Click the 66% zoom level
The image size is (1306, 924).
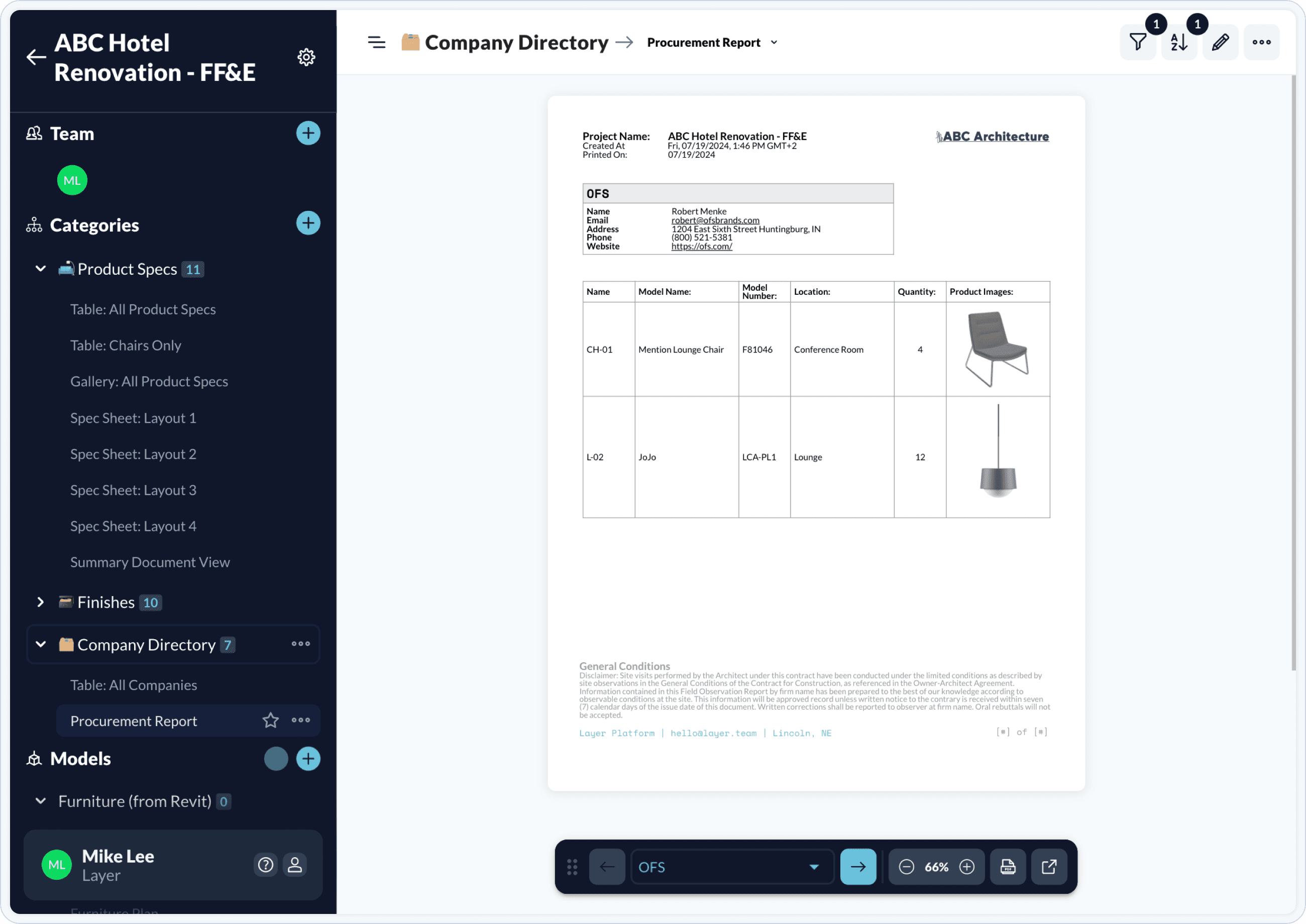point(937,867)
